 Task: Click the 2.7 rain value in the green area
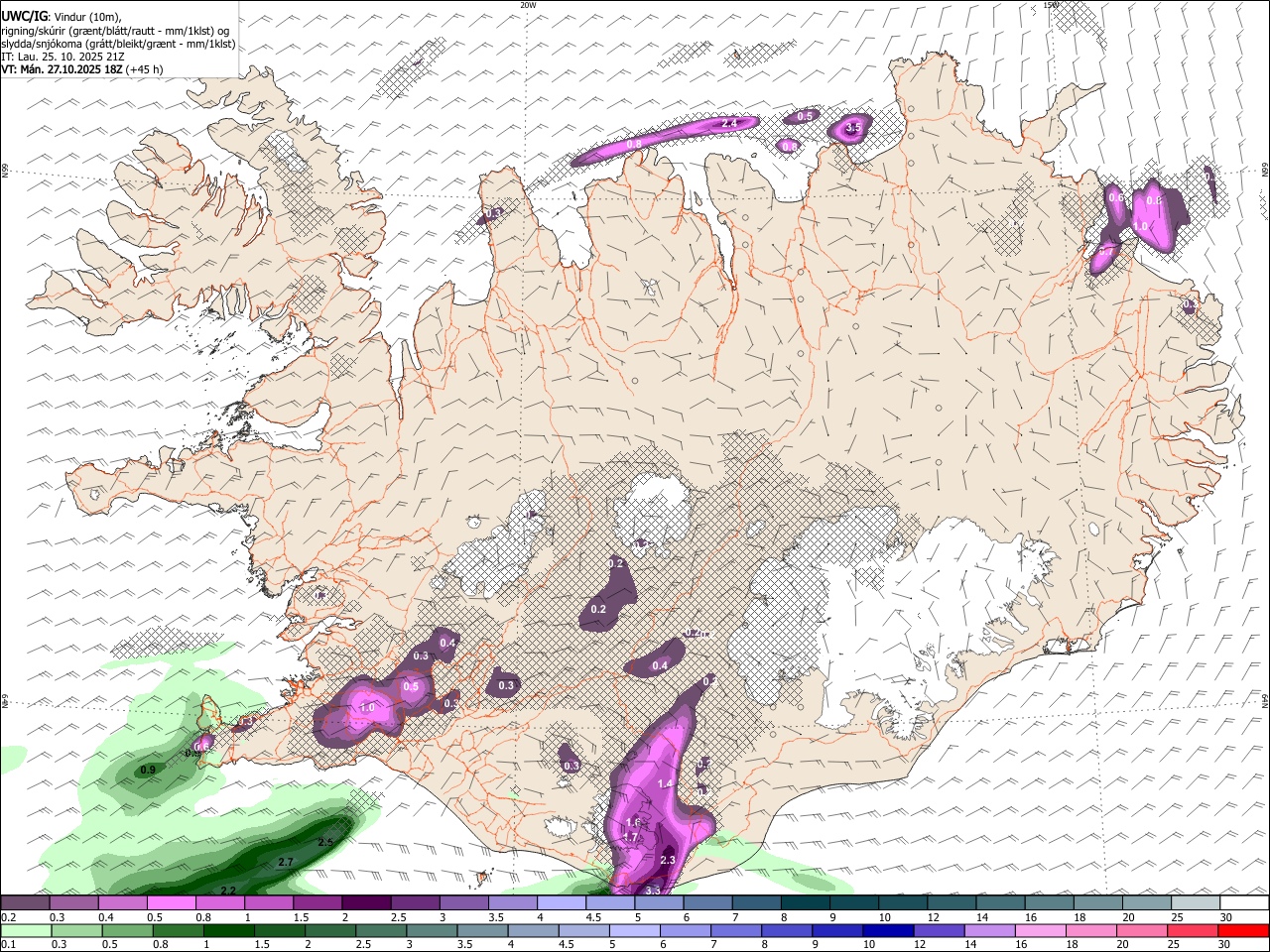pos(286,862)
